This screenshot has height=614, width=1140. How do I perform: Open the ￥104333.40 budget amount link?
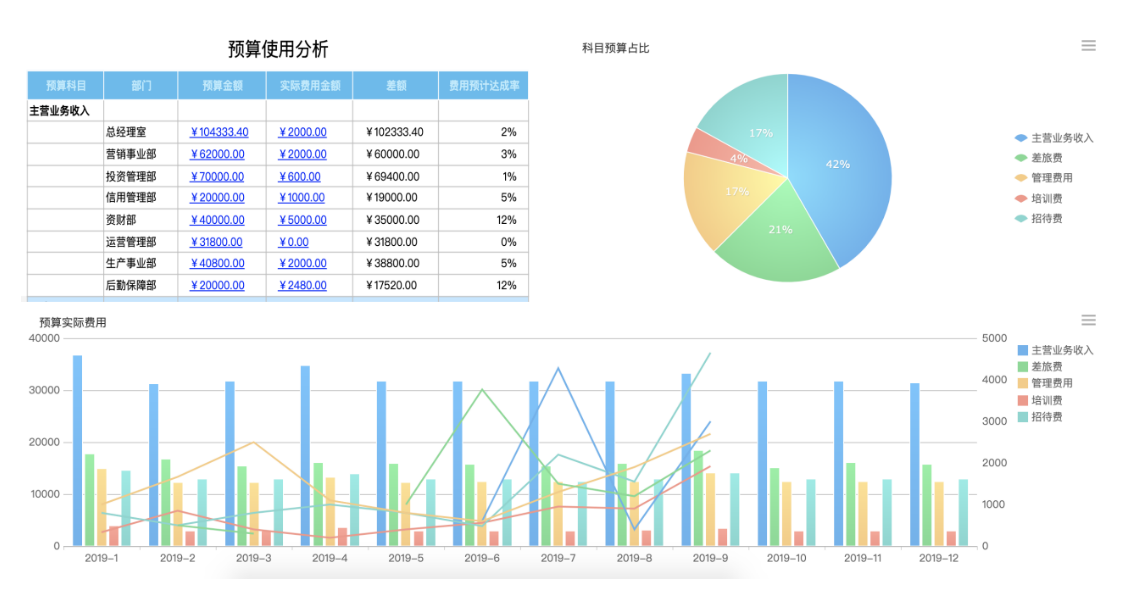pyautogui.click(x=219, y=132)
